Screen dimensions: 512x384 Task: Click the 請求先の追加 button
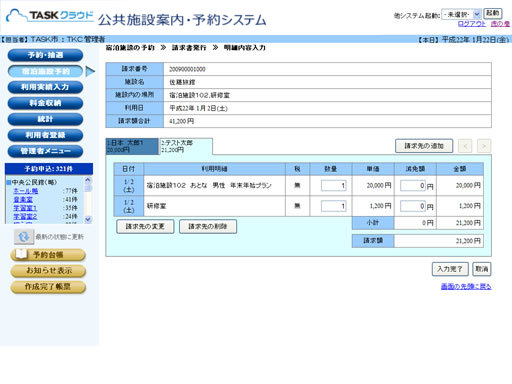[424, 146]
